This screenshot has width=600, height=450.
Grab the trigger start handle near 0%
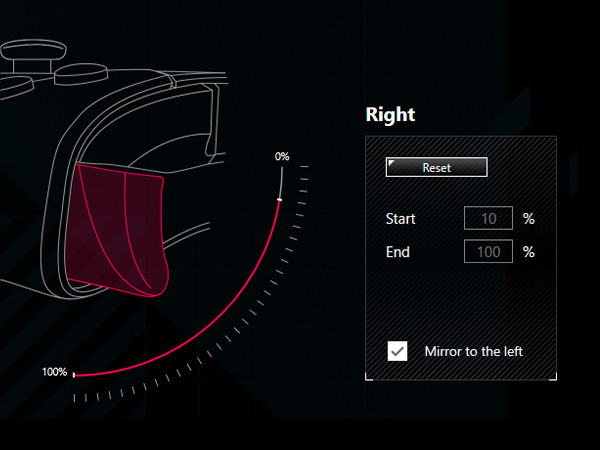click(280, 200)
